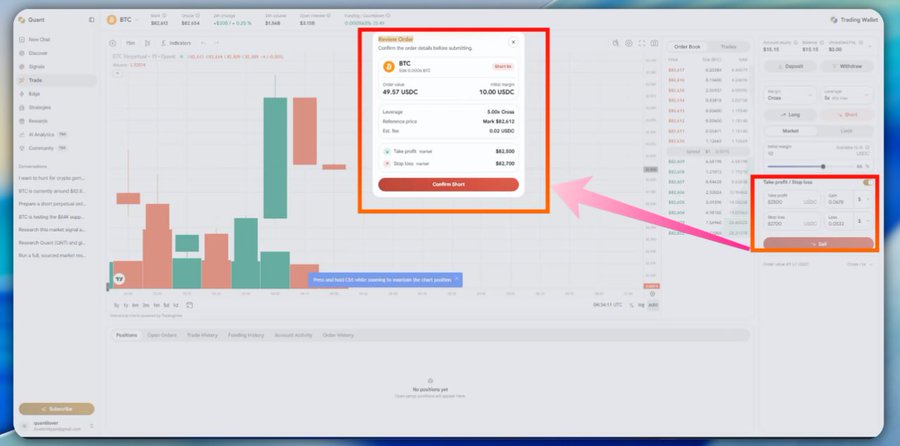
Task: Click chart axis settings gear at bottom right
Action: (x=652, y=294)
